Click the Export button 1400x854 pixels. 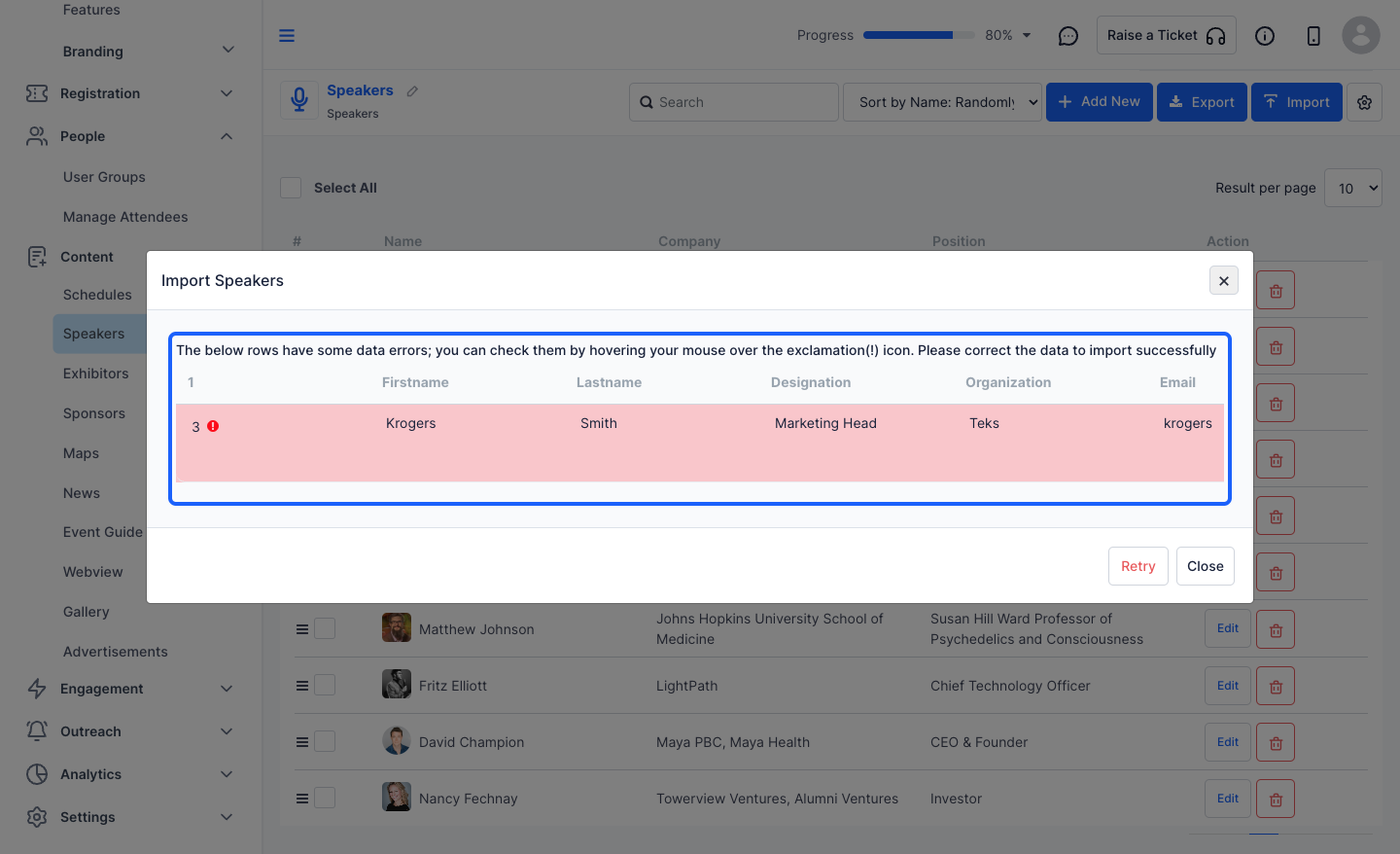pyautogui.click(x=1202, y=102)
